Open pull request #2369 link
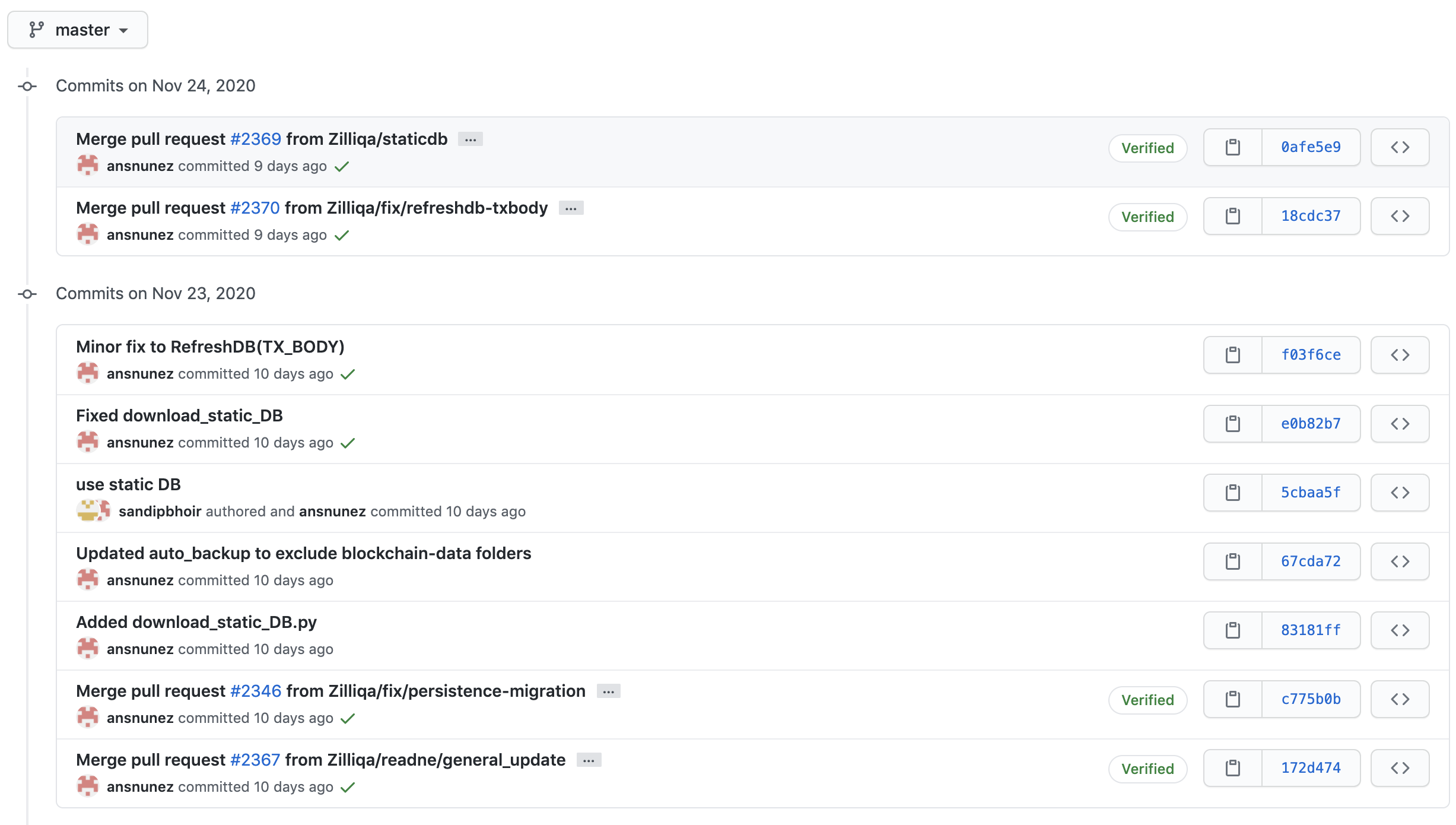 click(256, 139)
